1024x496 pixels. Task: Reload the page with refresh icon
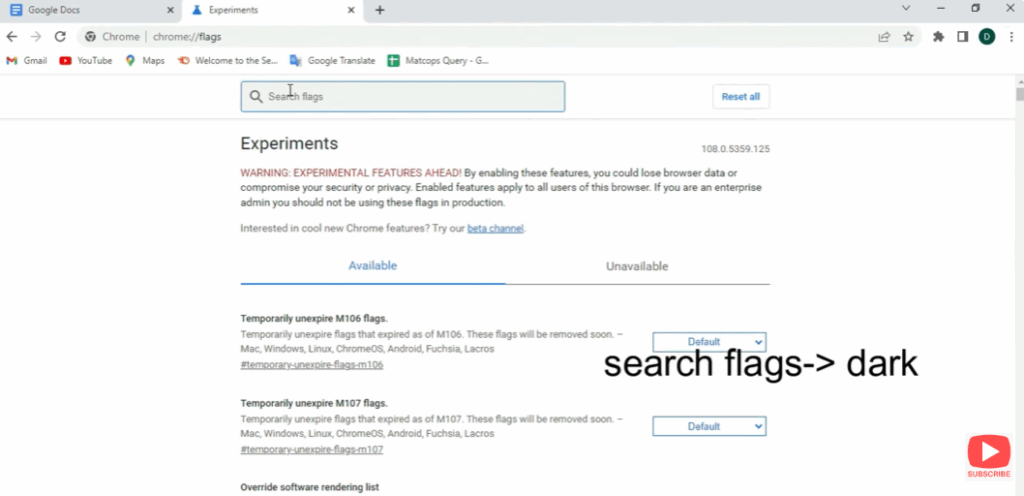pos(60,37)
